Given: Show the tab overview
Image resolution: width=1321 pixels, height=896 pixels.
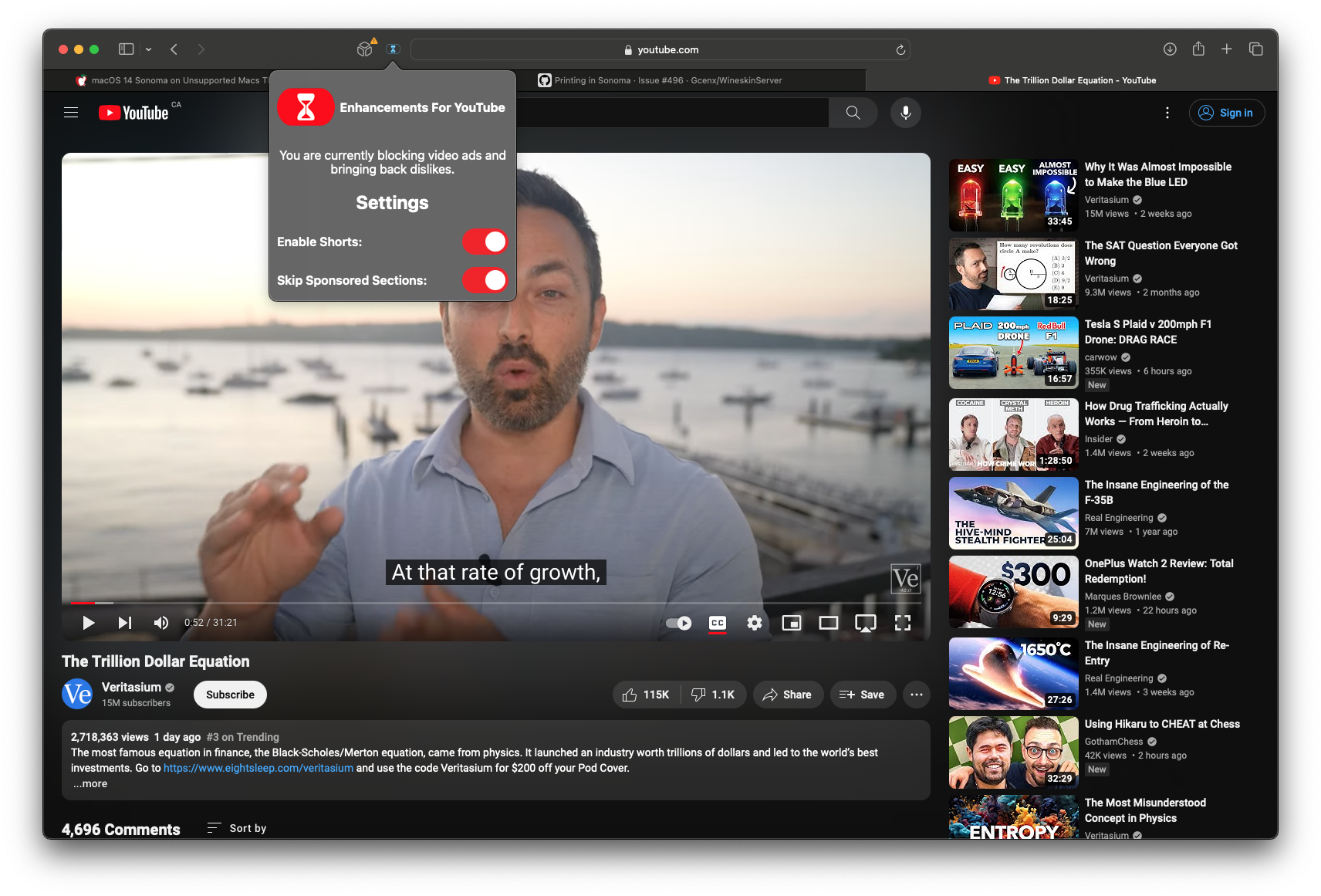Looking at the screenshot, I should [x=1255, y=49].
